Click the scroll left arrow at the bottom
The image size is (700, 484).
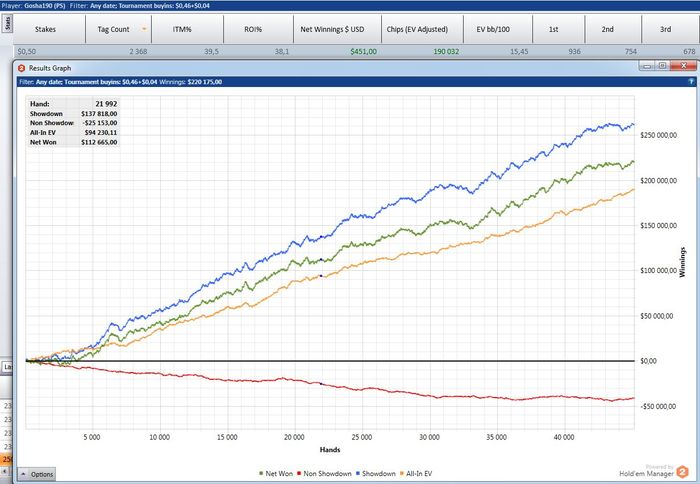click(x=5, y=471)
